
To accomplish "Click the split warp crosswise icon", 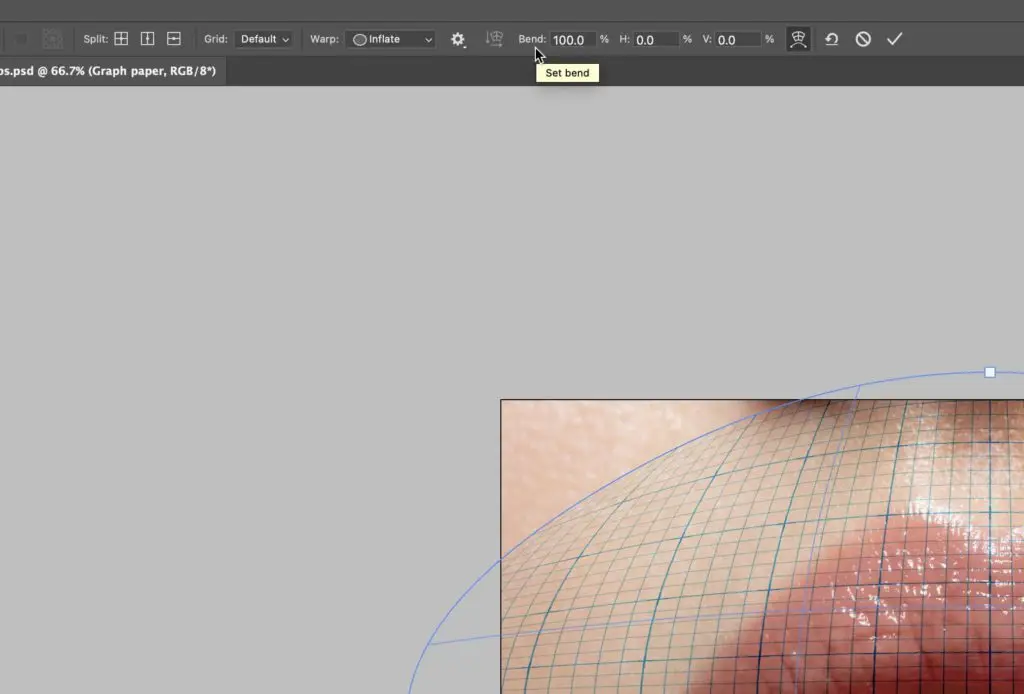I will coord(121,39).
